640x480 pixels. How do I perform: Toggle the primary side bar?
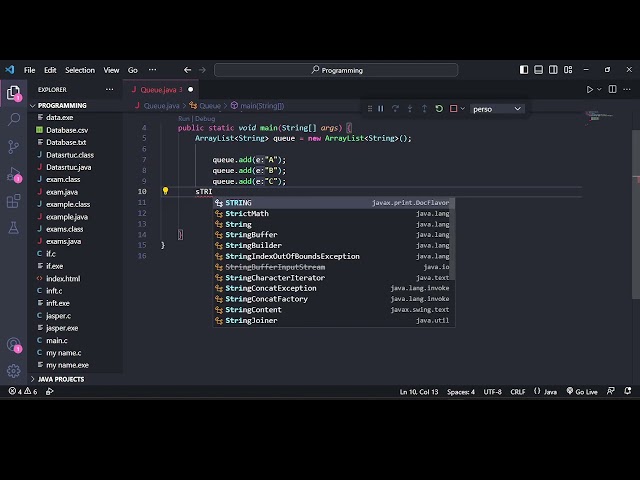click(x=524, y=70)
